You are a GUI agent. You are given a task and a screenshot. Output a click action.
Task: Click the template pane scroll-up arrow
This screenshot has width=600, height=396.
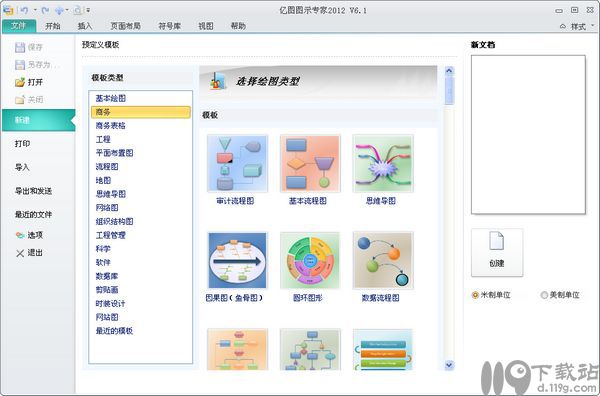point(449,71)
